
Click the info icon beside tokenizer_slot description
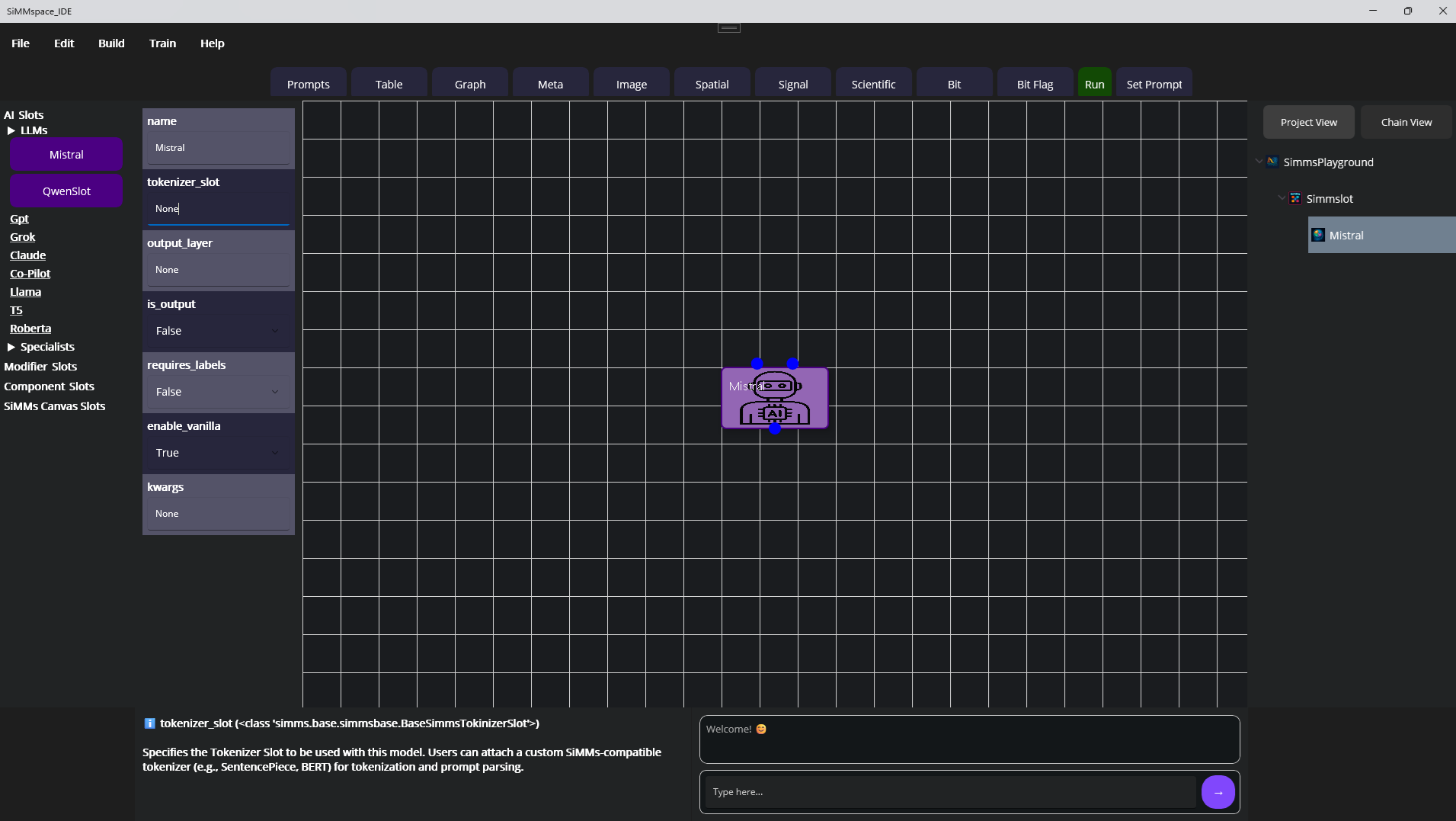[149, 723]
